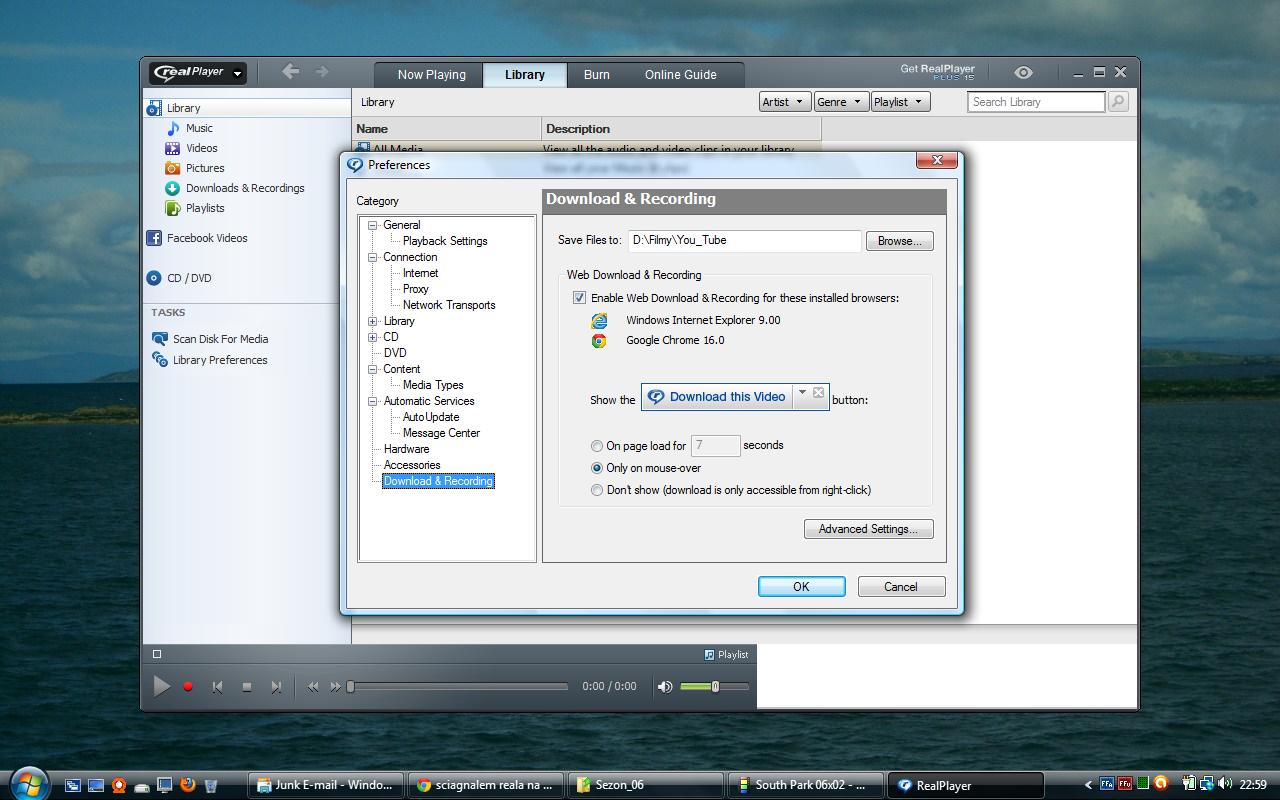Switch to the Online Guide tab
Image resolution: width=1280 pixels, height=800 pixels.
[680, 75]
